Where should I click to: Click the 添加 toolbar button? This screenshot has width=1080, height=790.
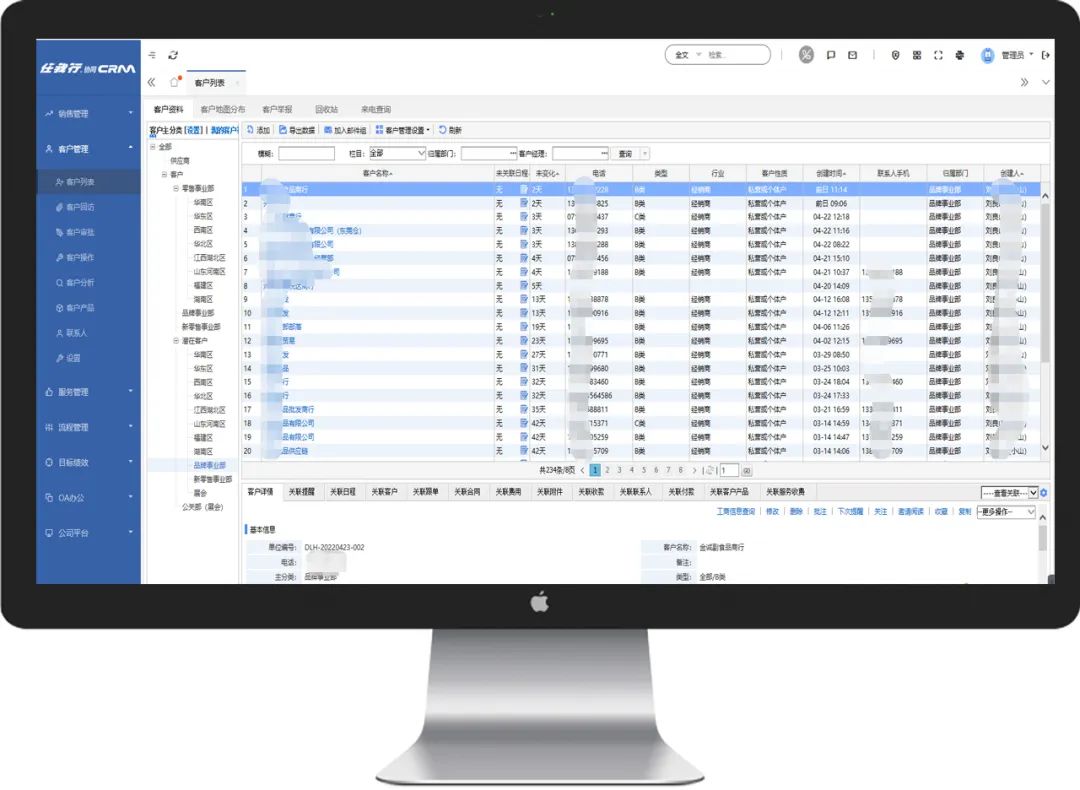(258, 130)
